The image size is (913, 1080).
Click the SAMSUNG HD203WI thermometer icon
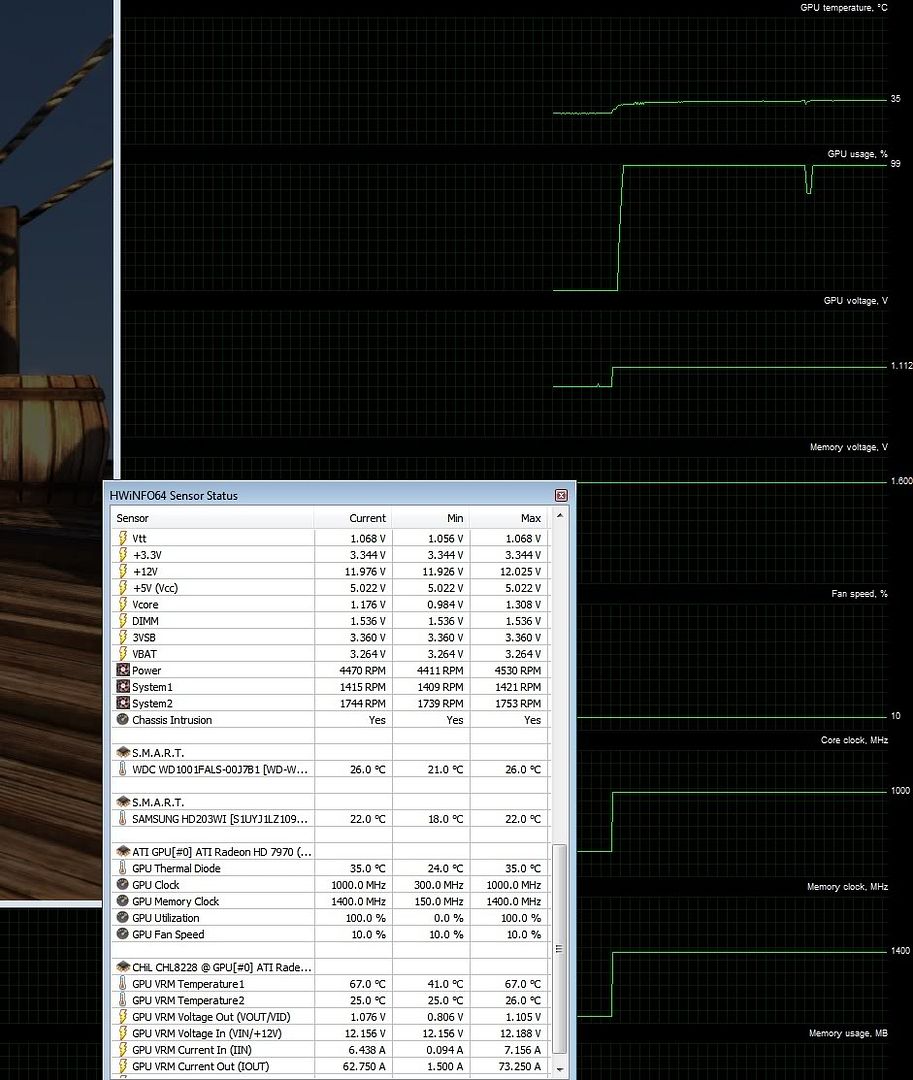click(123, 819)
